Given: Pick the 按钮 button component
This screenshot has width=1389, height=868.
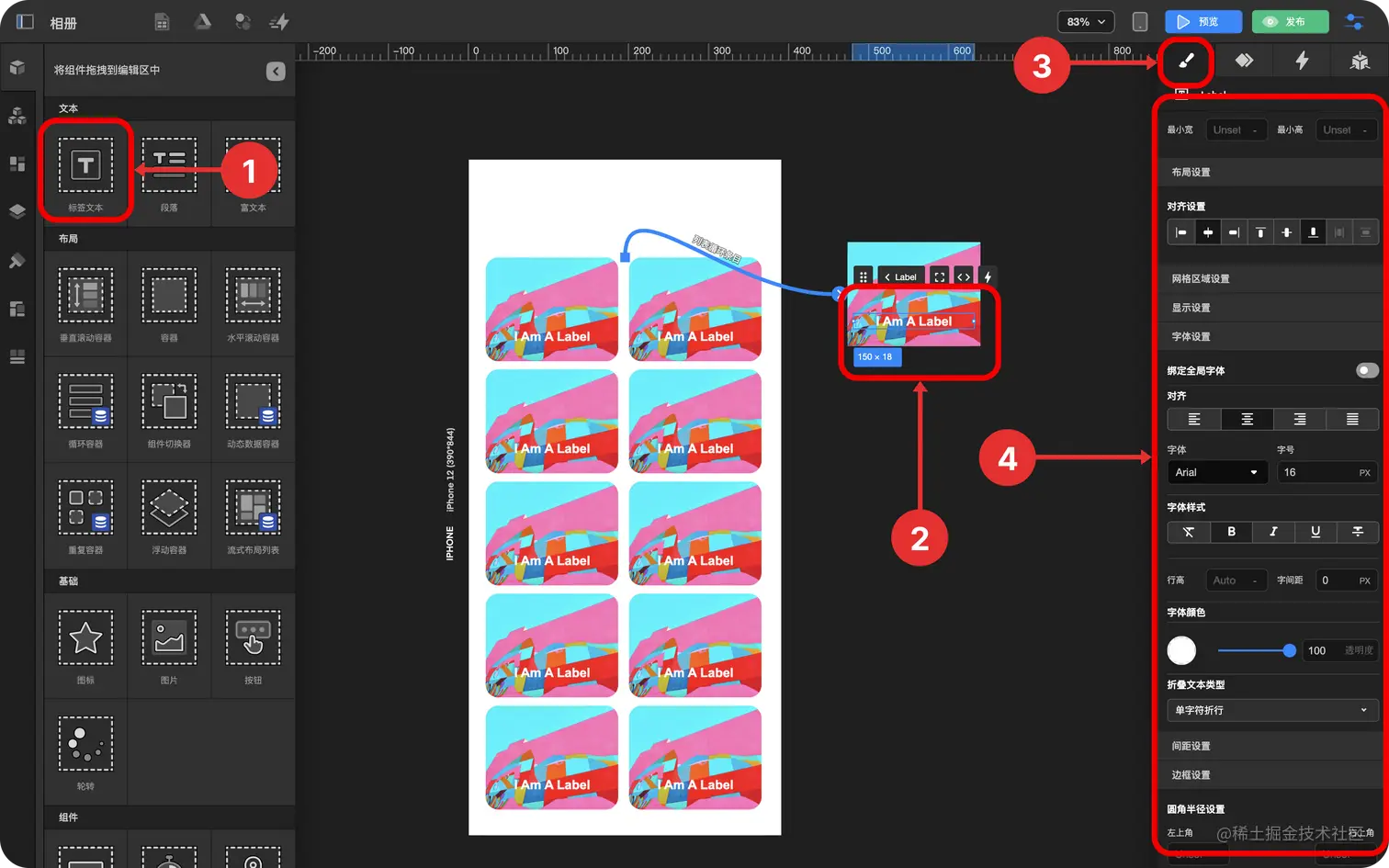Looking at the screenshot, I should pos(253,646).
